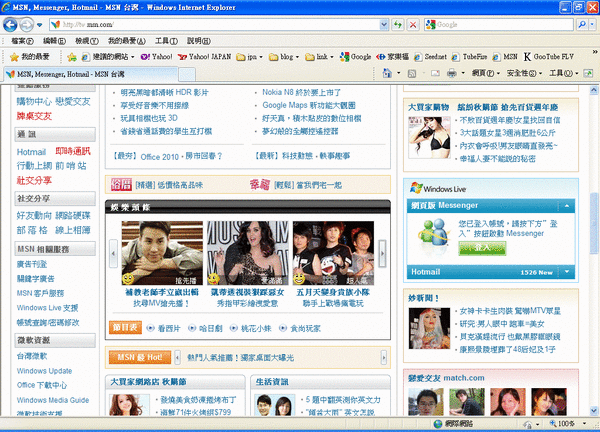Viewport: 600px width, 432px height.
Task: Go forward with the browser Forward arrow
Action: point(26,25)
